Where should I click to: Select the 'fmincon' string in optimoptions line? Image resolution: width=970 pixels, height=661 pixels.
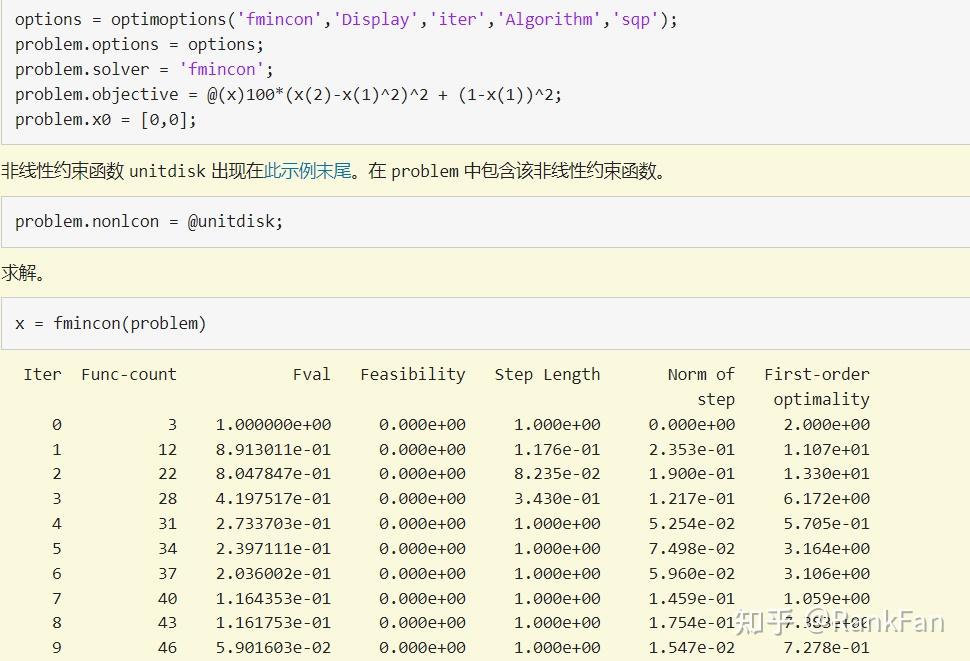(x=282, y=19)
